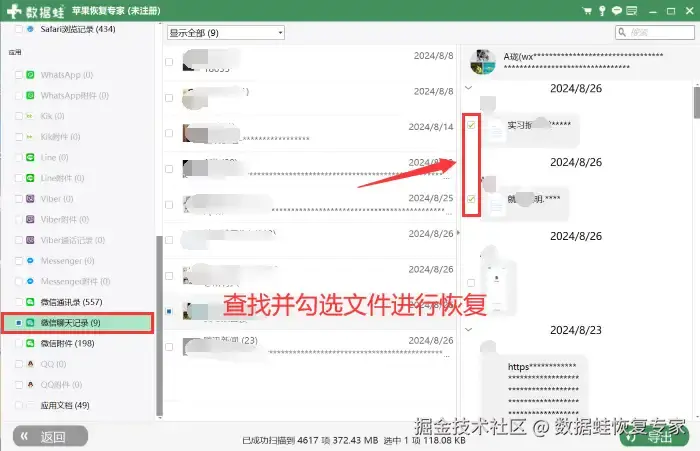Tick the image message checkbox
The image size is (700, 451).
click(471, 283)
